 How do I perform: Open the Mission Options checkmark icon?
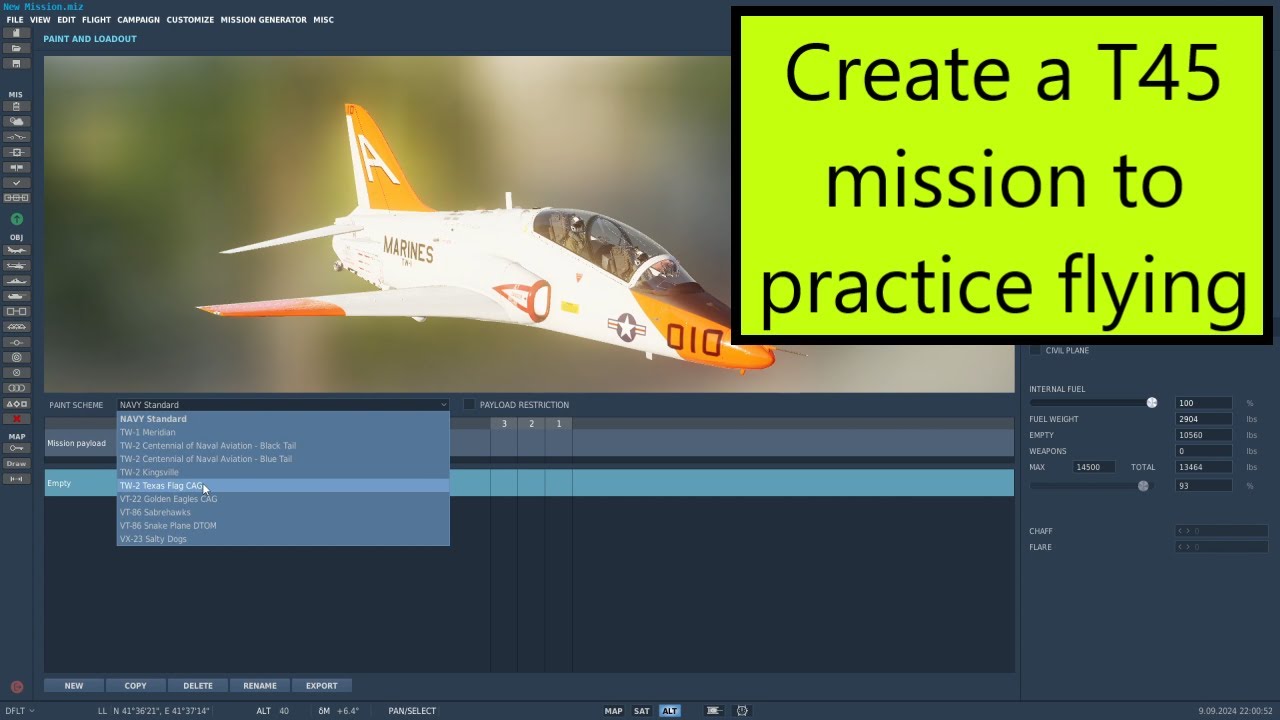[x=16, y=183]
